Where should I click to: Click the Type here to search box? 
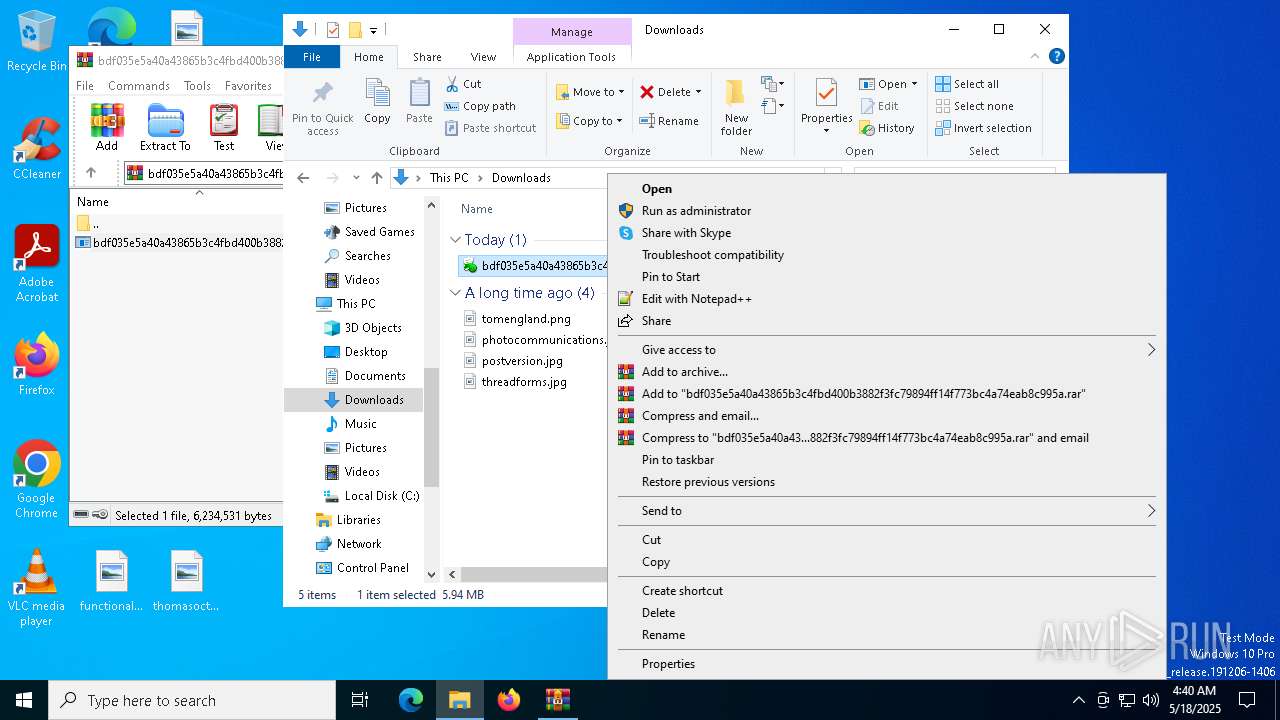click(x=192, y=700)
